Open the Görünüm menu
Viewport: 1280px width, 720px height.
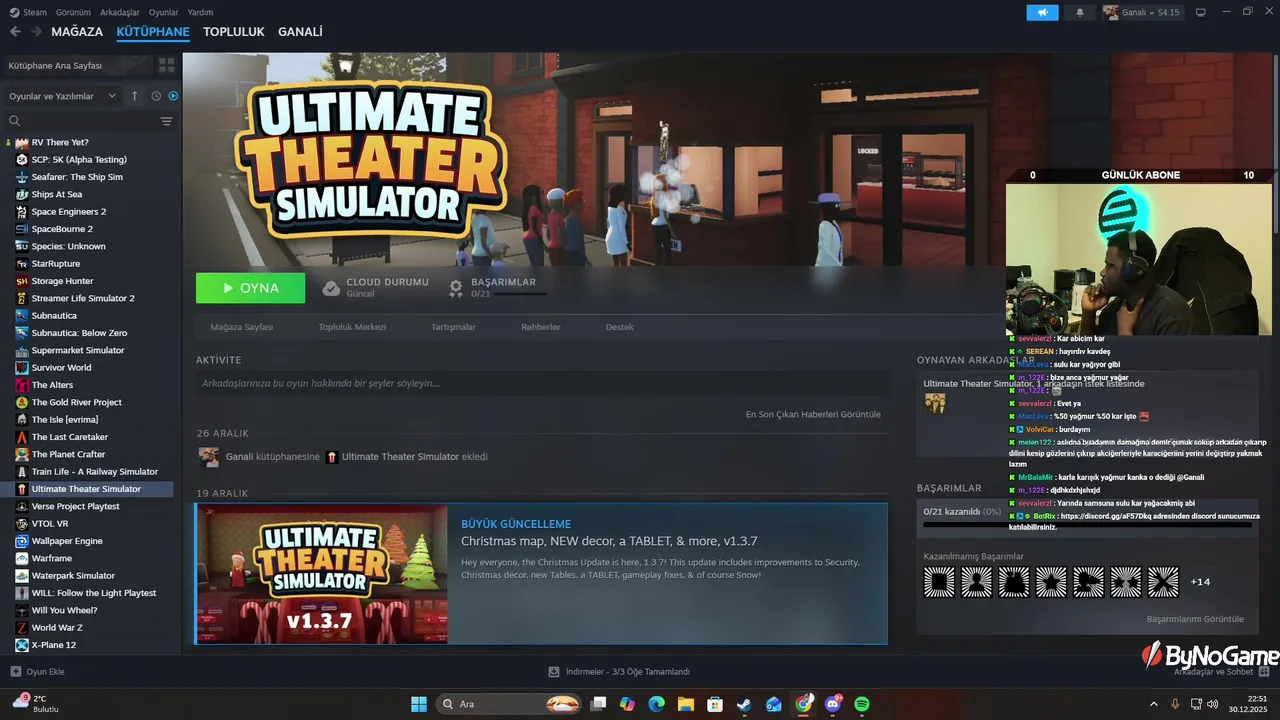point(73,12)
